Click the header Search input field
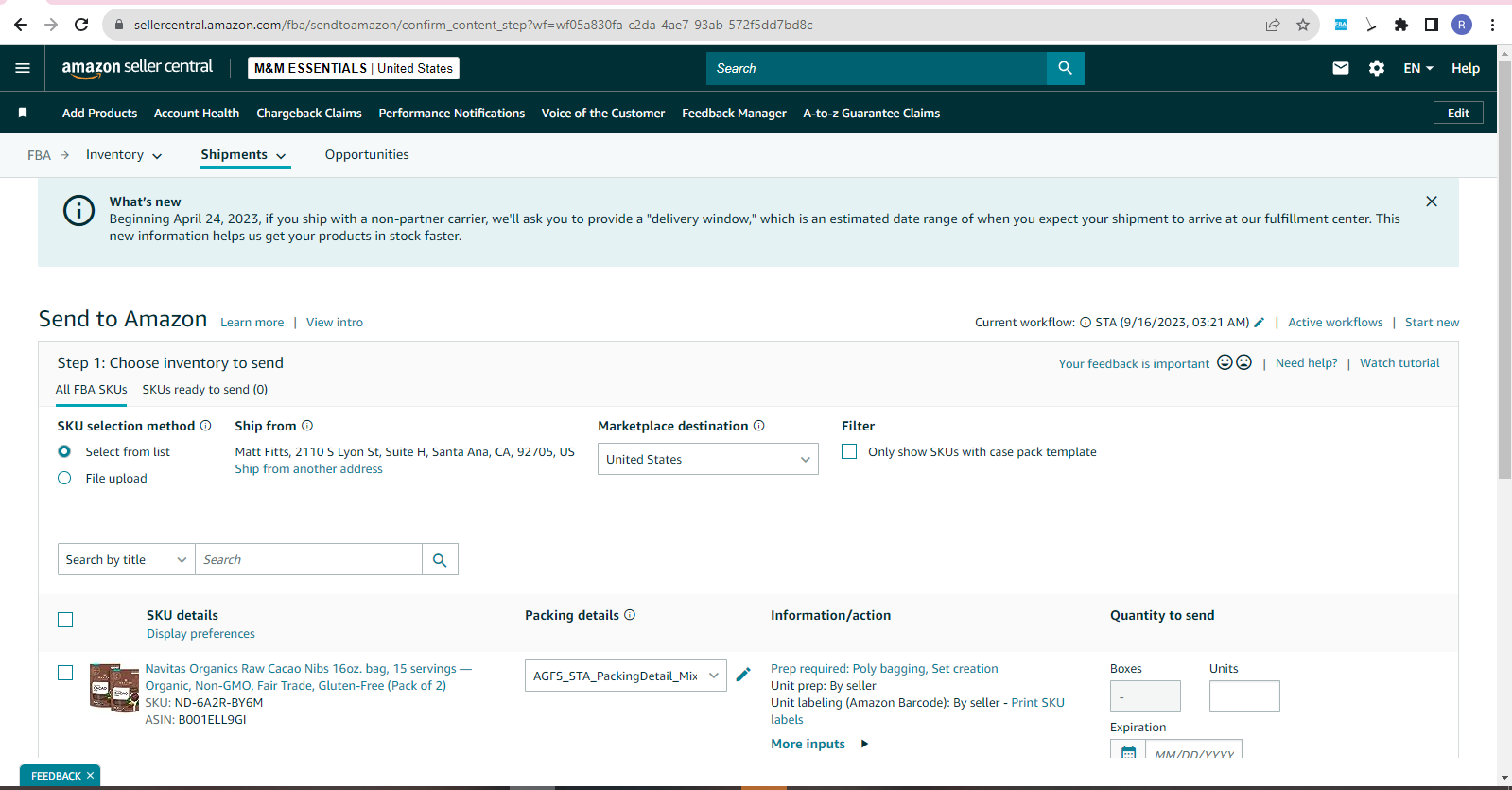Viewport: 1512px width, 790px height. pos(877,68)
